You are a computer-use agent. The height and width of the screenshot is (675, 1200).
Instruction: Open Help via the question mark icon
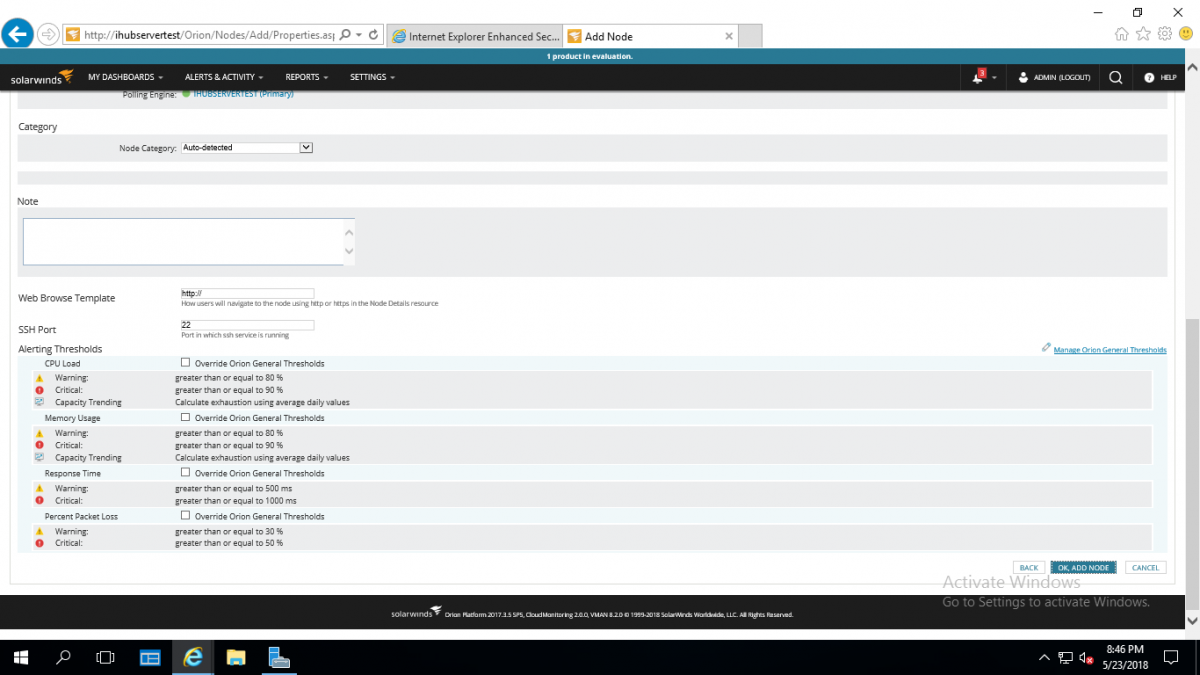coord(1148,77)
